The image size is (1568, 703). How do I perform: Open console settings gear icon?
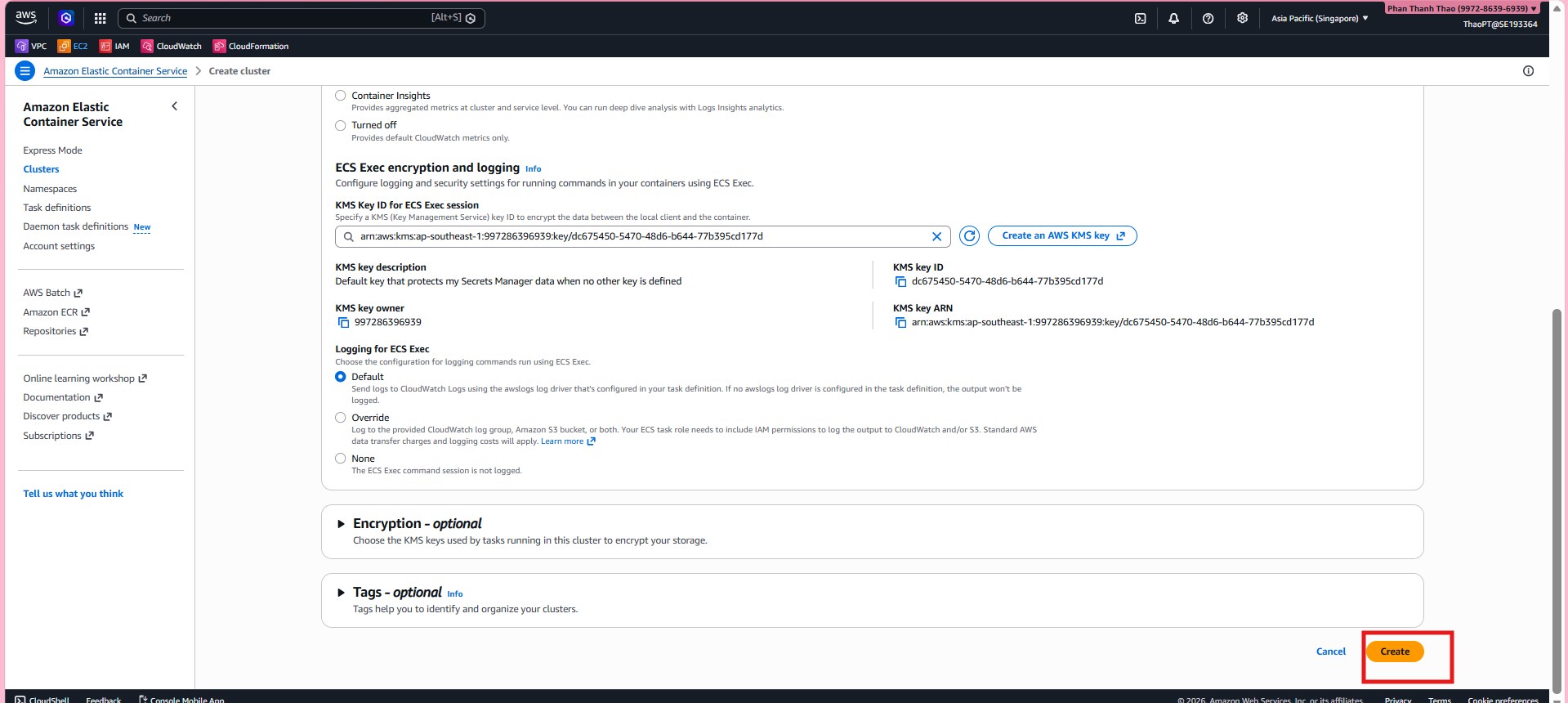[x=1242, y=18]
